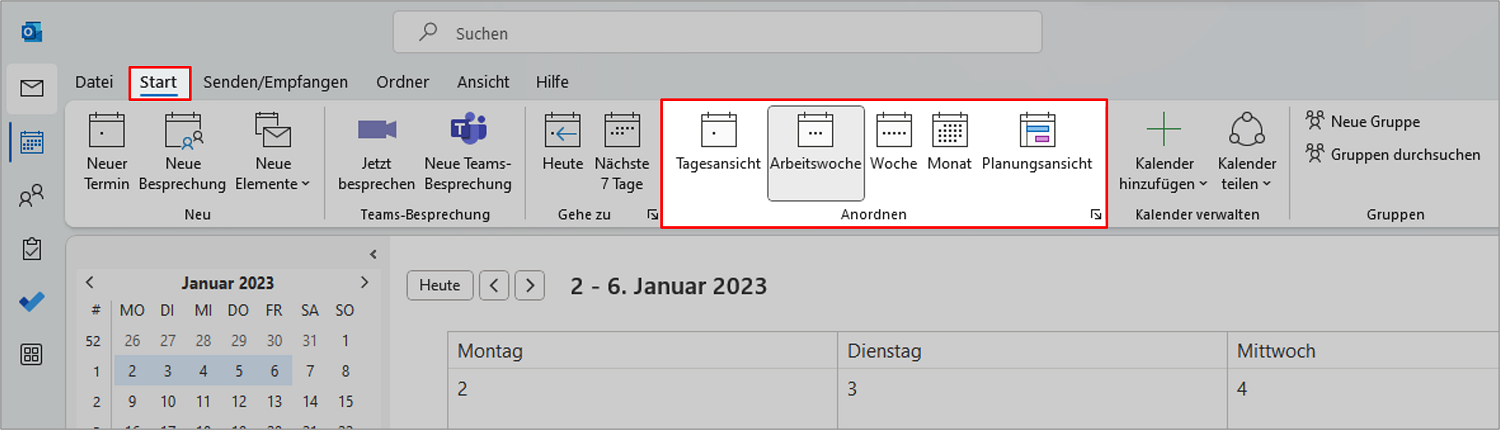The height and width of the screenshot is (430, 1500).
Task: Open the People contacts sidebar icon
Action: point(32,196)
